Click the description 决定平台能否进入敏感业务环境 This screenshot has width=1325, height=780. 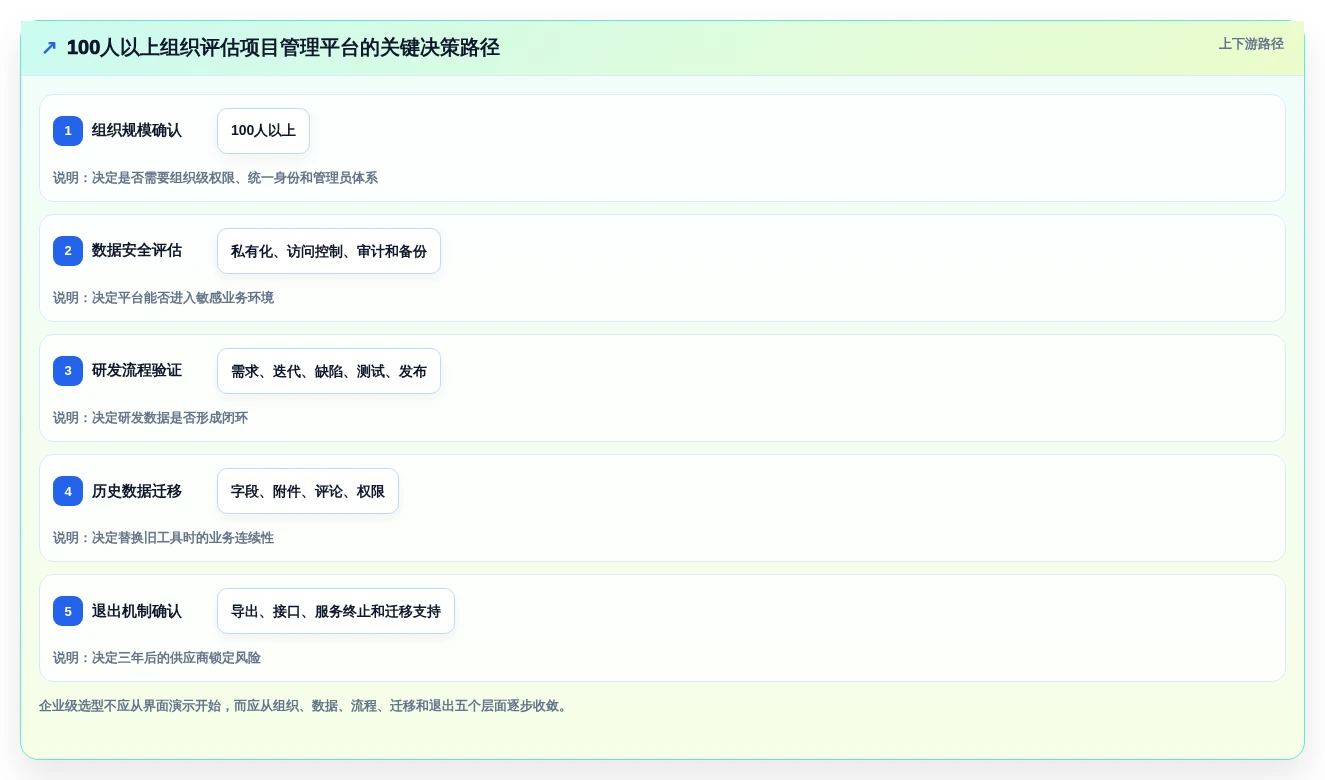183,298
